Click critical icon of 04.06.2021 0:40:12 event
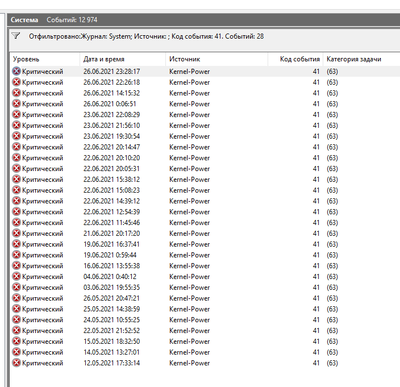 pyautogui.click(x=16, y=276)
